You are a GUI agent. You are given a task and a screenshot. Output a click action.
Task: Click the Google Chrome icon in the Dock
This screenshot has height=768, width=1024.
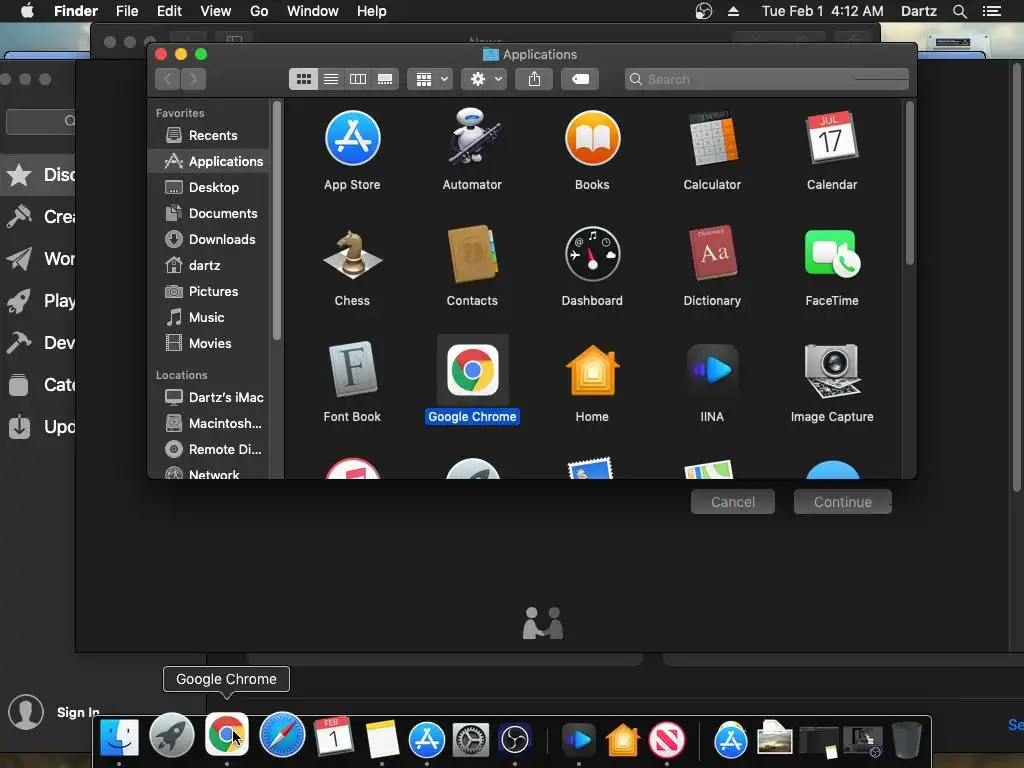[x=227, y=735]
